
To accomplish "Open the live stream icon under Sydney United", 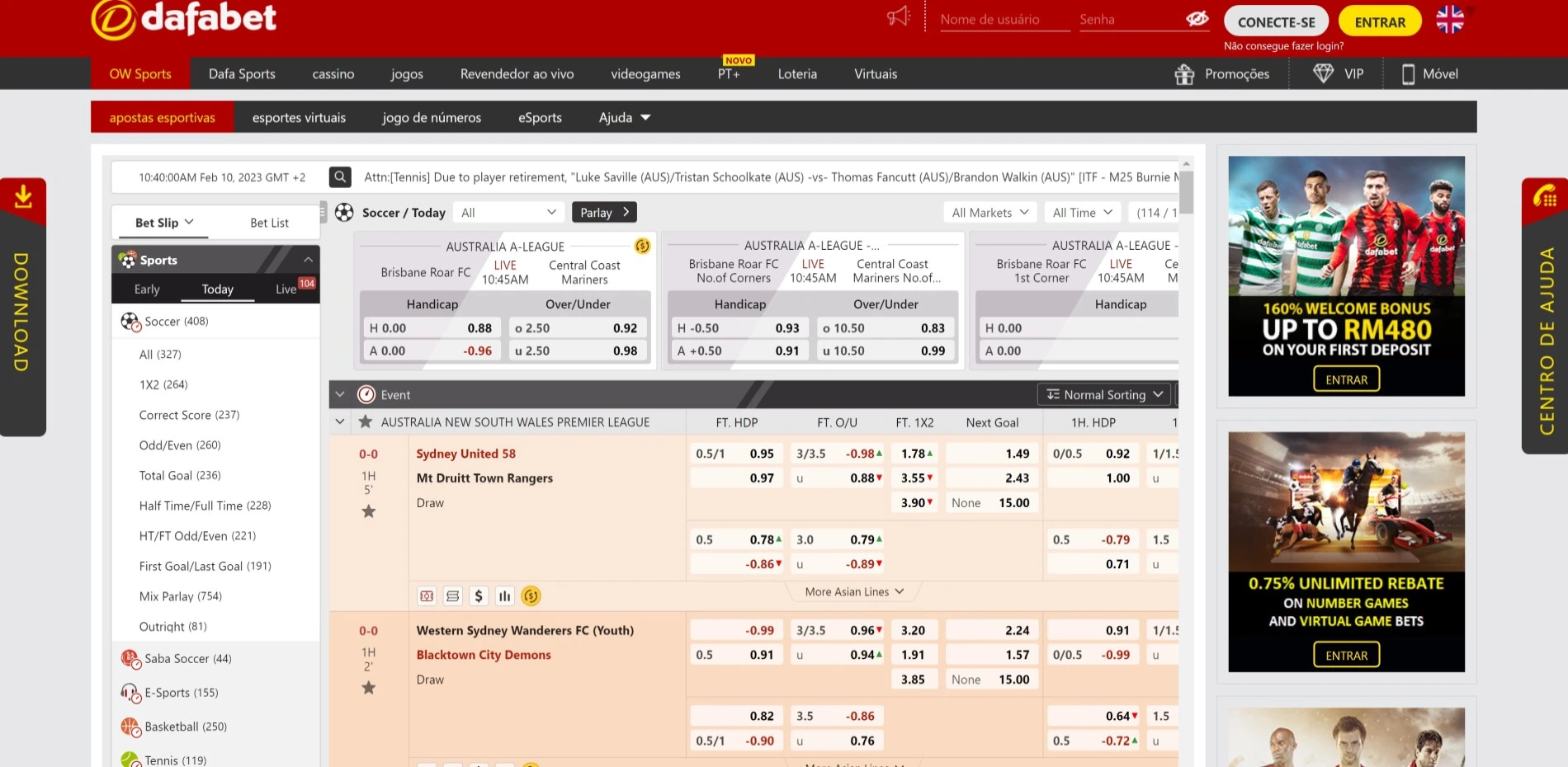I will [x=427, y=595].
